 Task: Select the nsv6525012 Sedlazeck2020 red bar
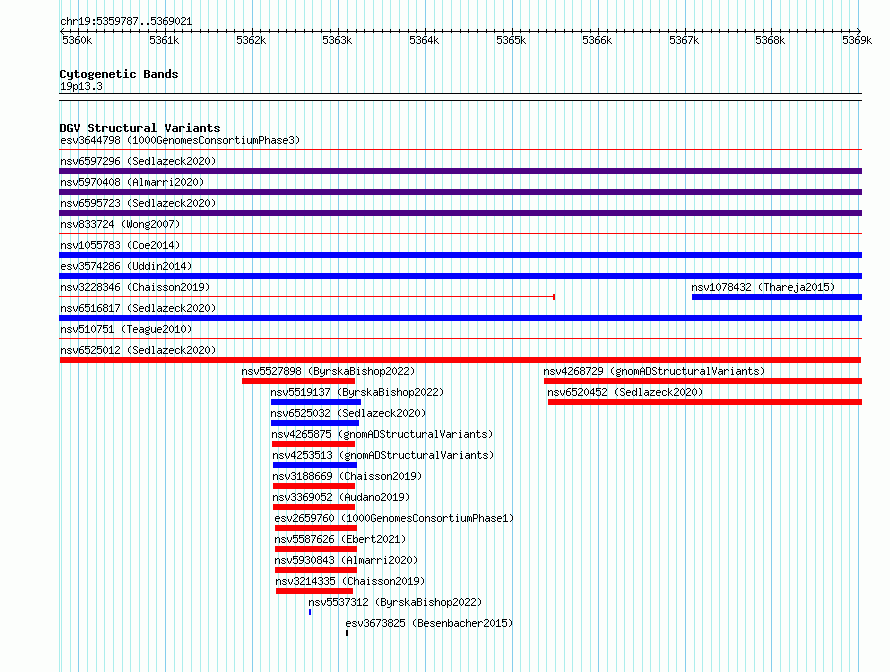(x=460, y=360)
